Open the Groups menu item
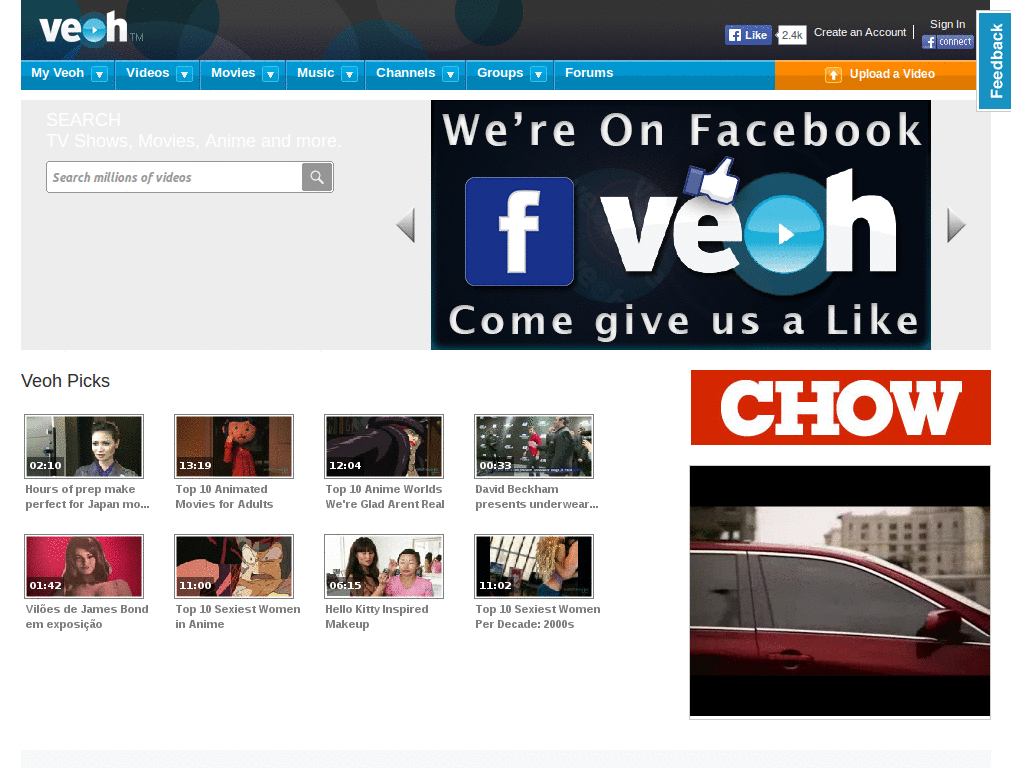Viewport: 1024px width, 768px height. coord(500,73)
